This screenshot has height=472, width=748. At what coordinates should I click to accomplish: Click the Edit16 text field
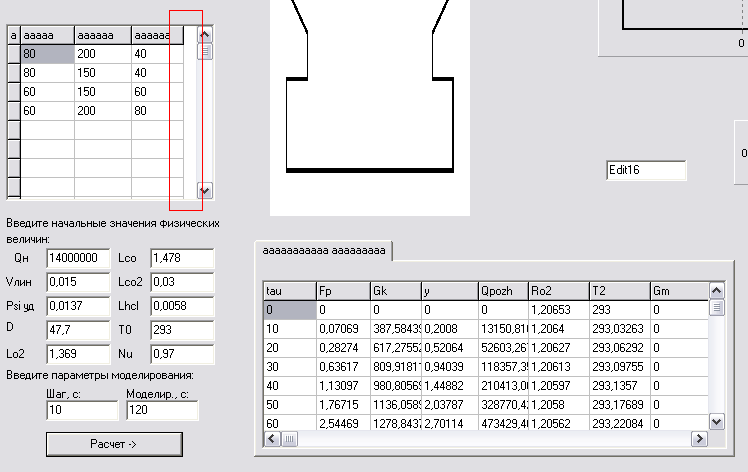pos(646,171)
